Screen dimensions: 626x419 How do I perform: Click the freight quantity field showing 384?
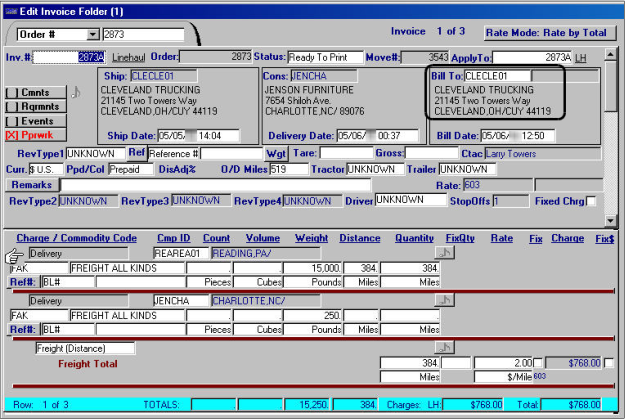point(409,363)
